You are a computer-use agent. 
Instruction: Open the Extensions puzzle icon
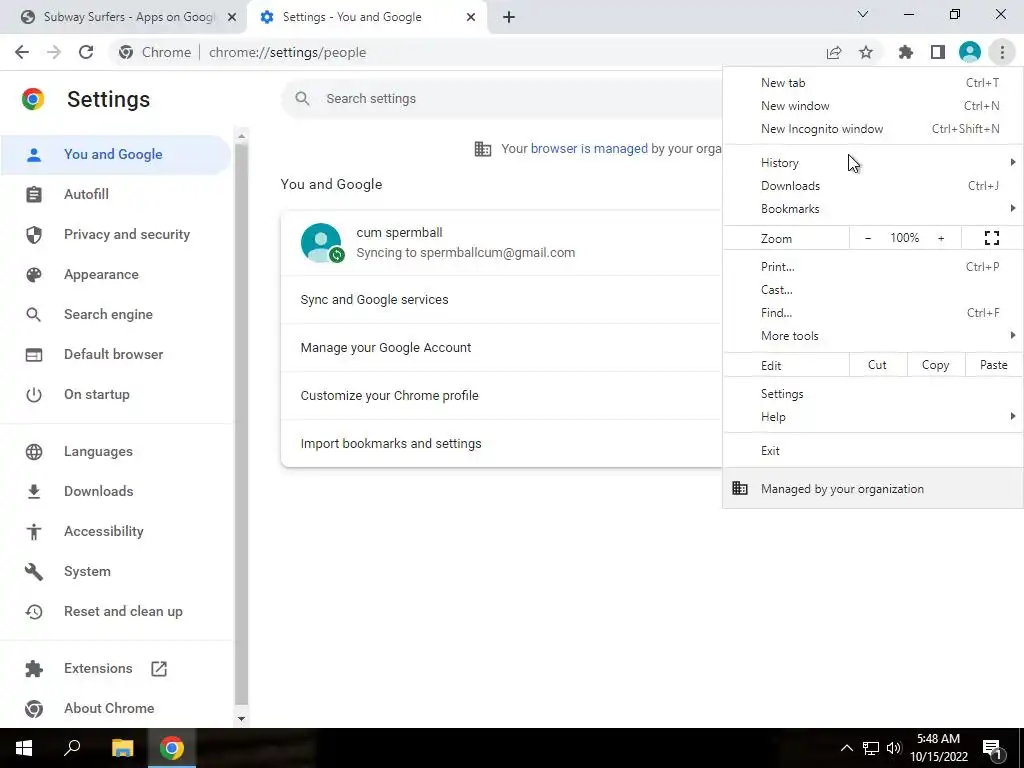[x=906, y=52]
